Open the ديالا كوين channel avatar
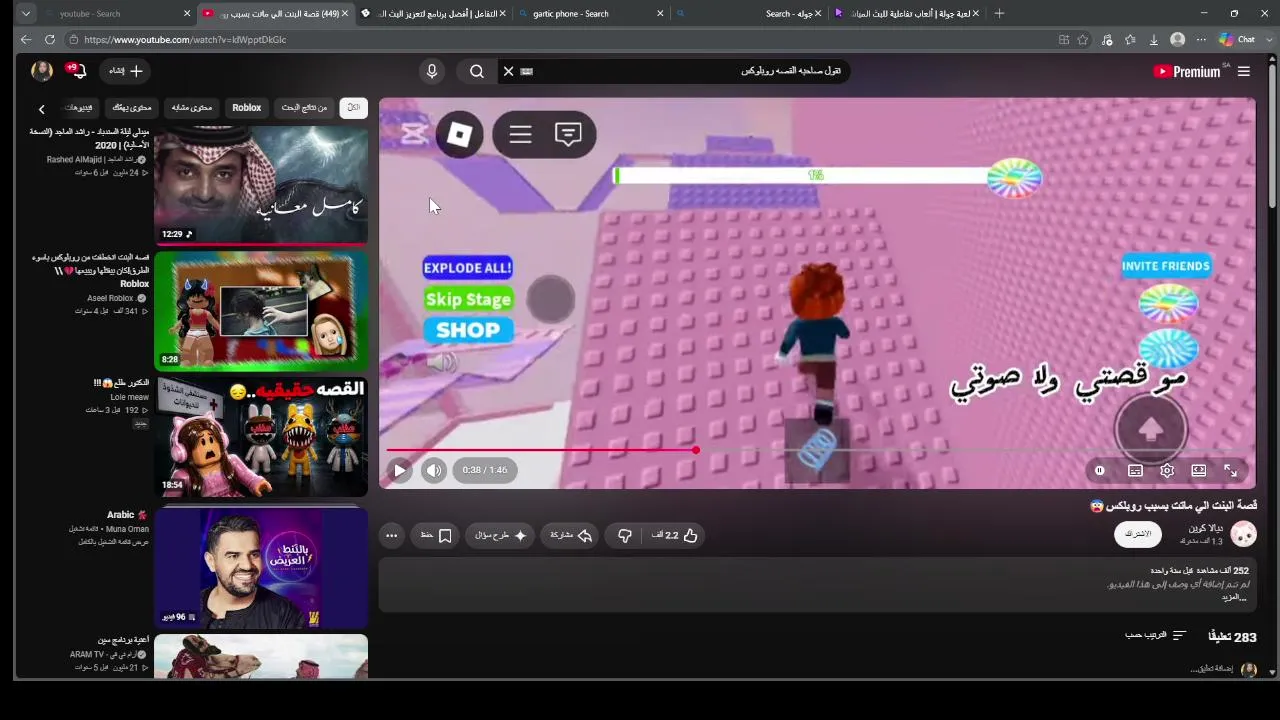This screenshot has width=1280, height=720. [1243, 534]
